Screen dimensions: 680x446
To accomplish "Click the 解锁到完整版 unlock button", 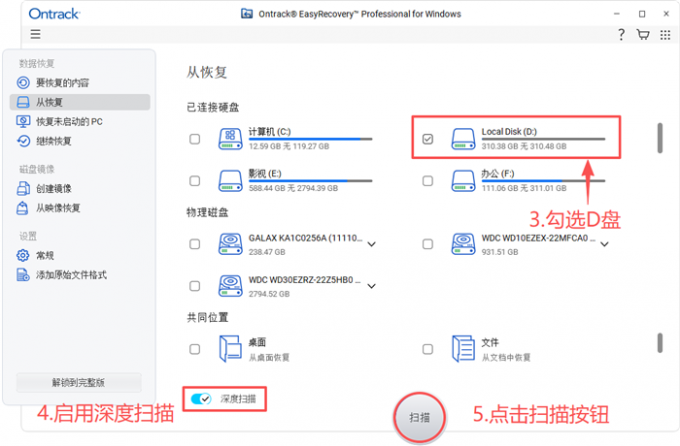I will [x=79, y=382].
